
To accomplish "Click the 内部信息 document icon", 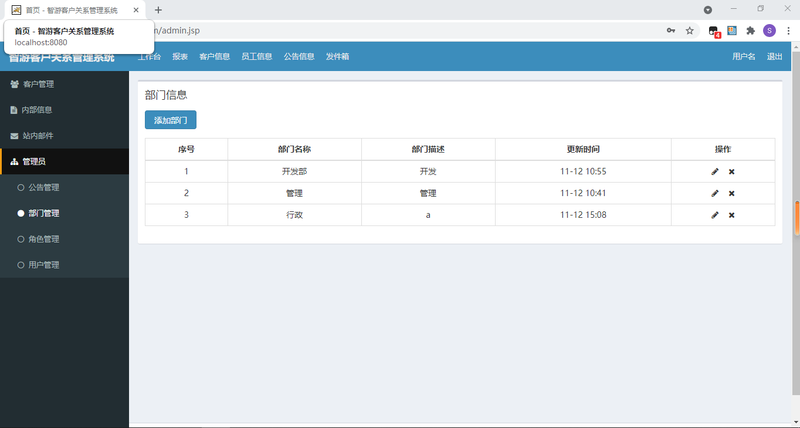I will pos(14,110).
